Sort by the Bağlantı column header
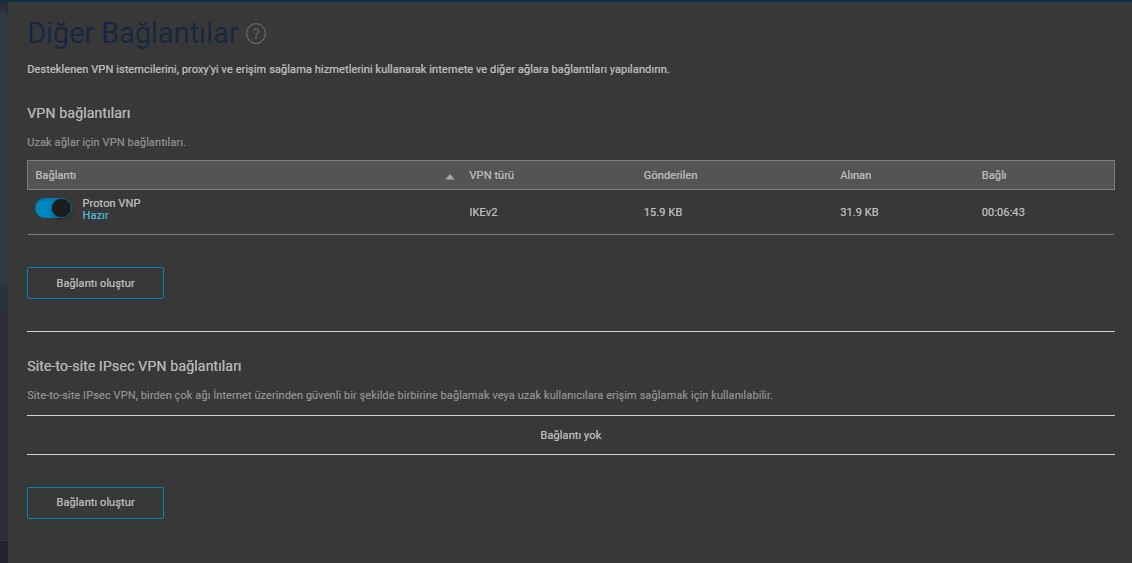 pyautogui.click(x=56, y=175)
